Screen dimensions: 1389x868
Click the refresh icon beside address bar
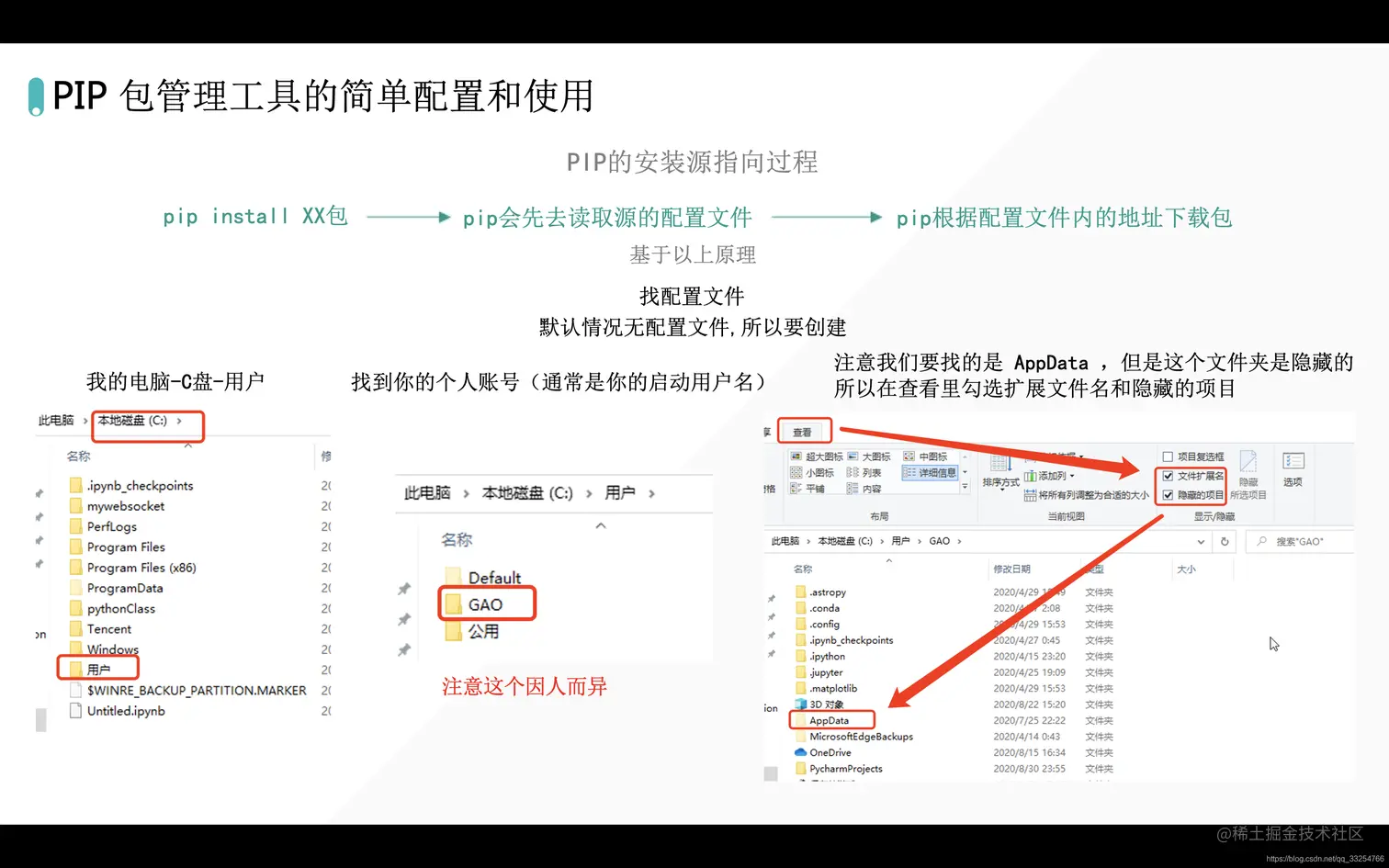pos(1224,541)
